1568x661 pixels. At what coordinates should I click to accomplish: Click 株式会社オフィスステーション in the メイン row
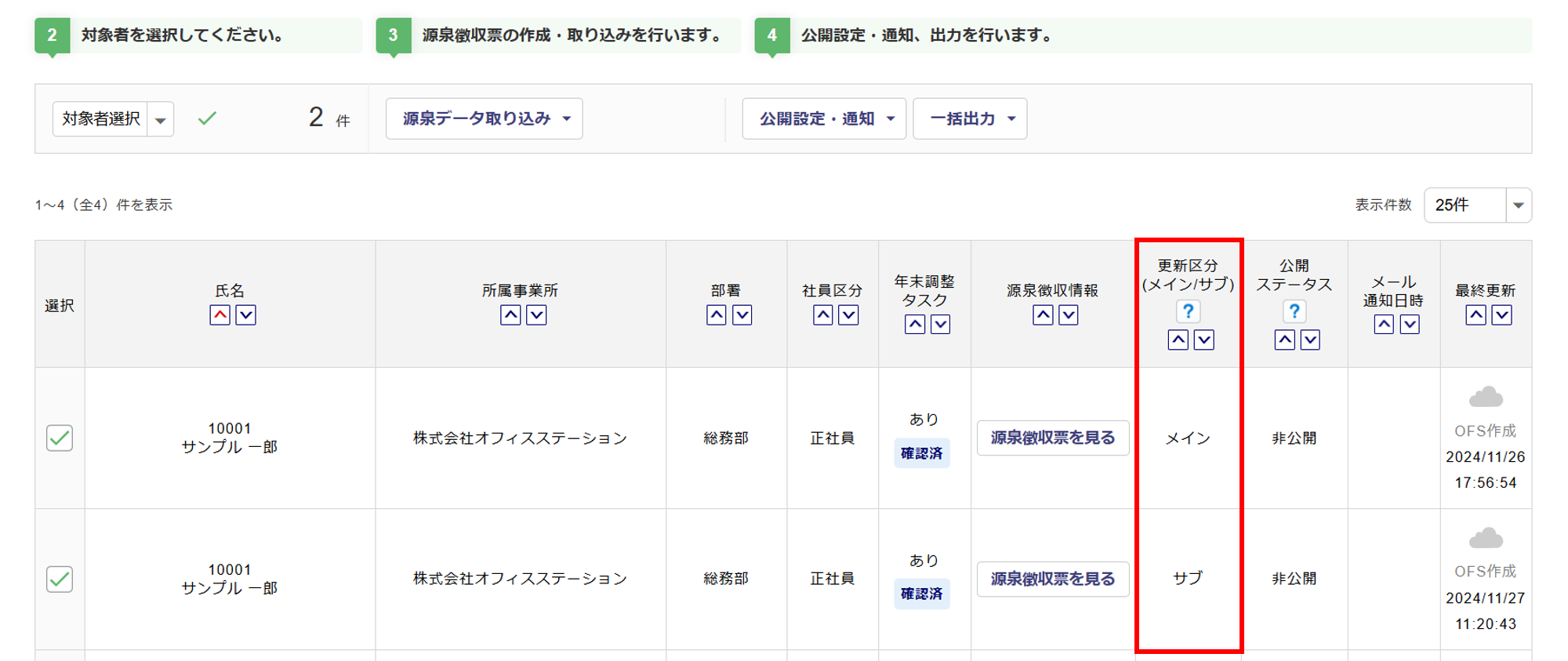pos(521,438)
